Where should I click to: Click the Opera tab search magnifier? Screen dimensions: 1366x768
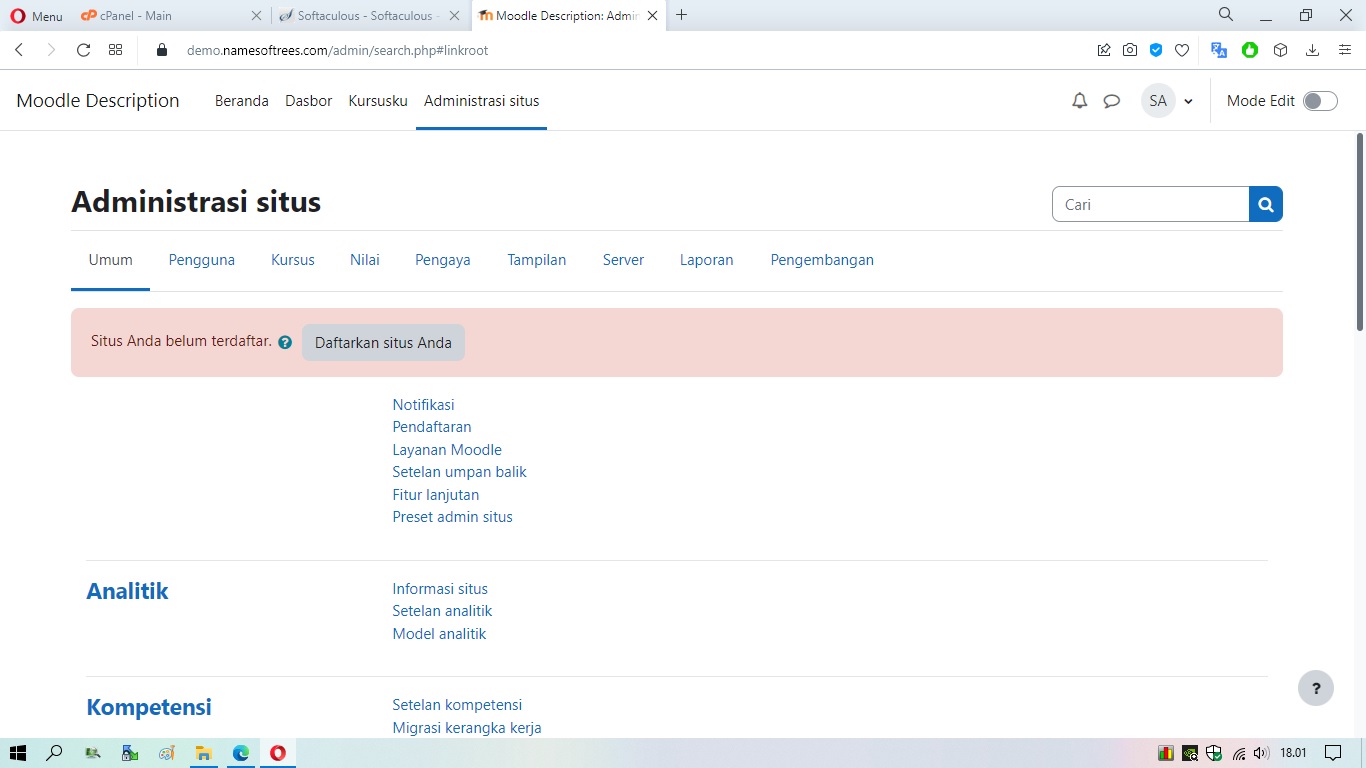point(1226,15)
